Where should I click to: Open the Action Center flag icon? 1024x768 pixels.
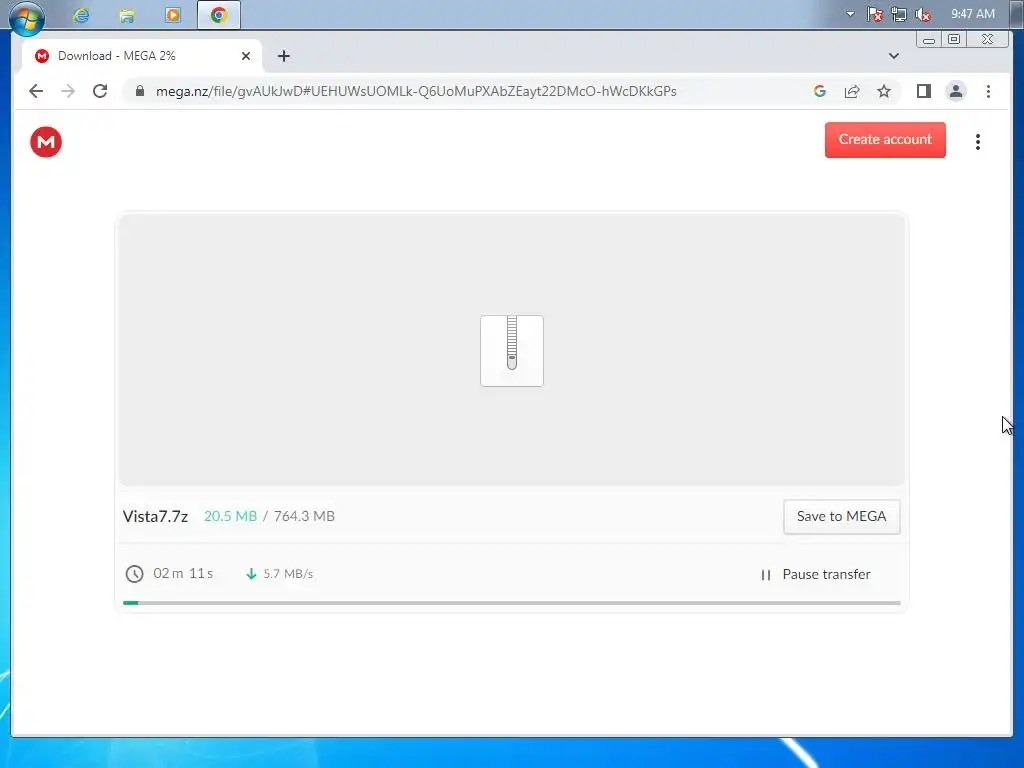tap(874, 14)
